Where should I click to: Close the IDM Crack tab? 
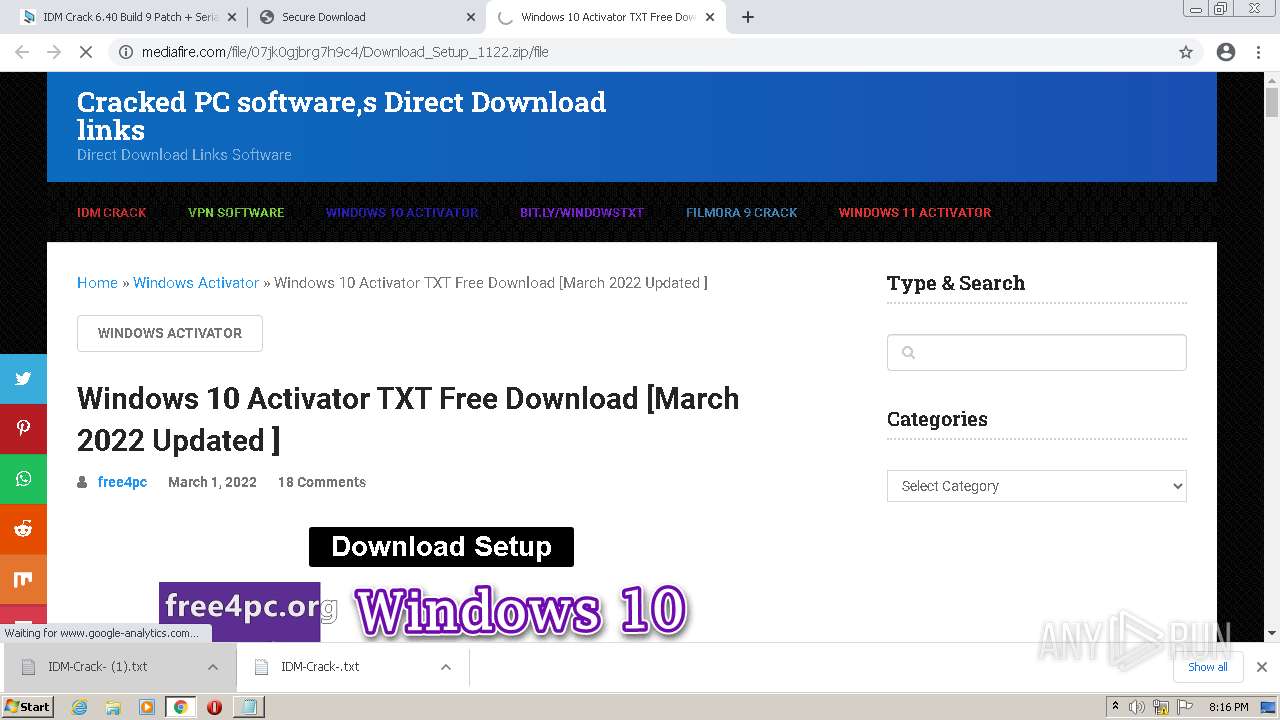coord(232,17)
